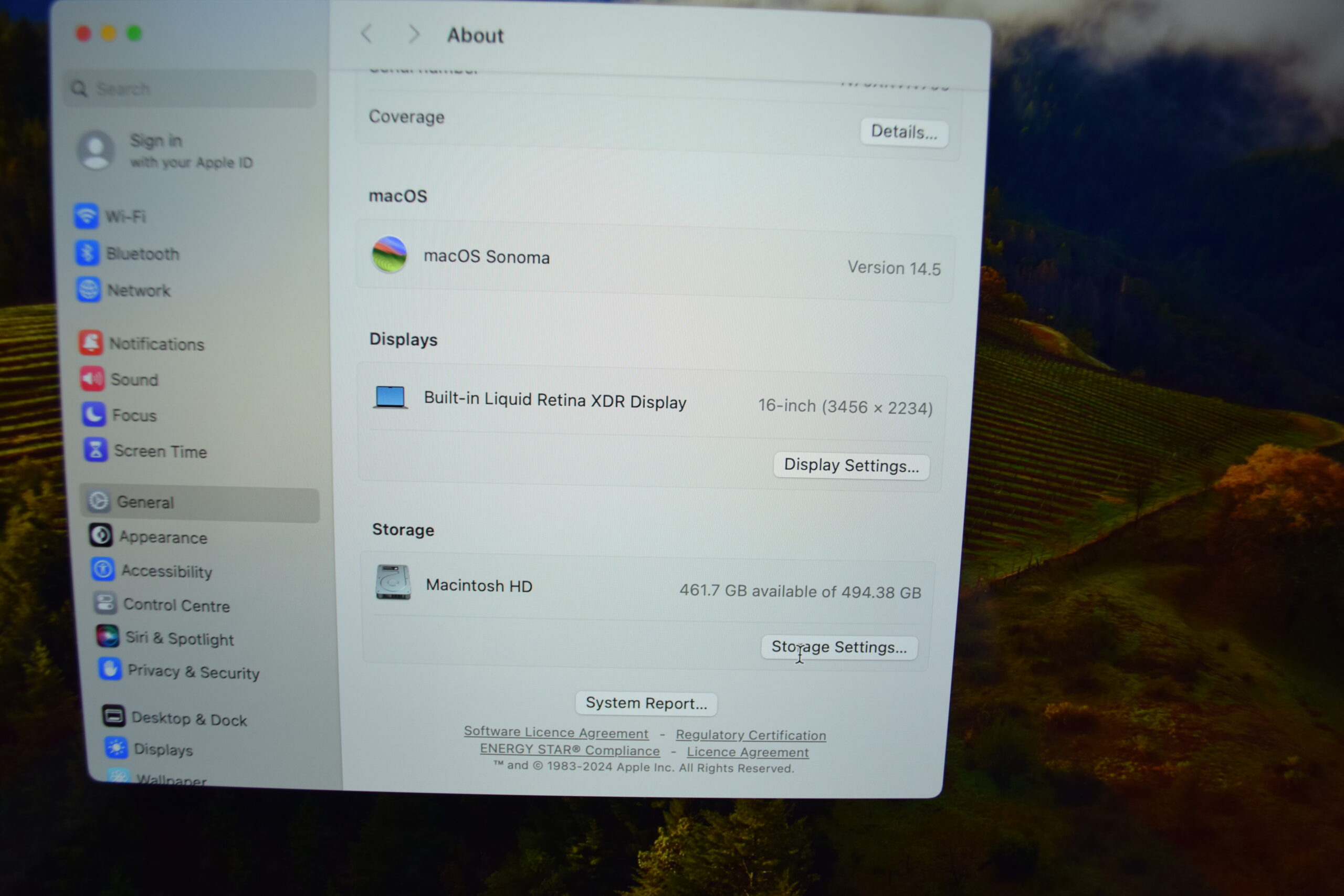
Task: Open Regulatory Certification link
Action: [x=751, y=735]
